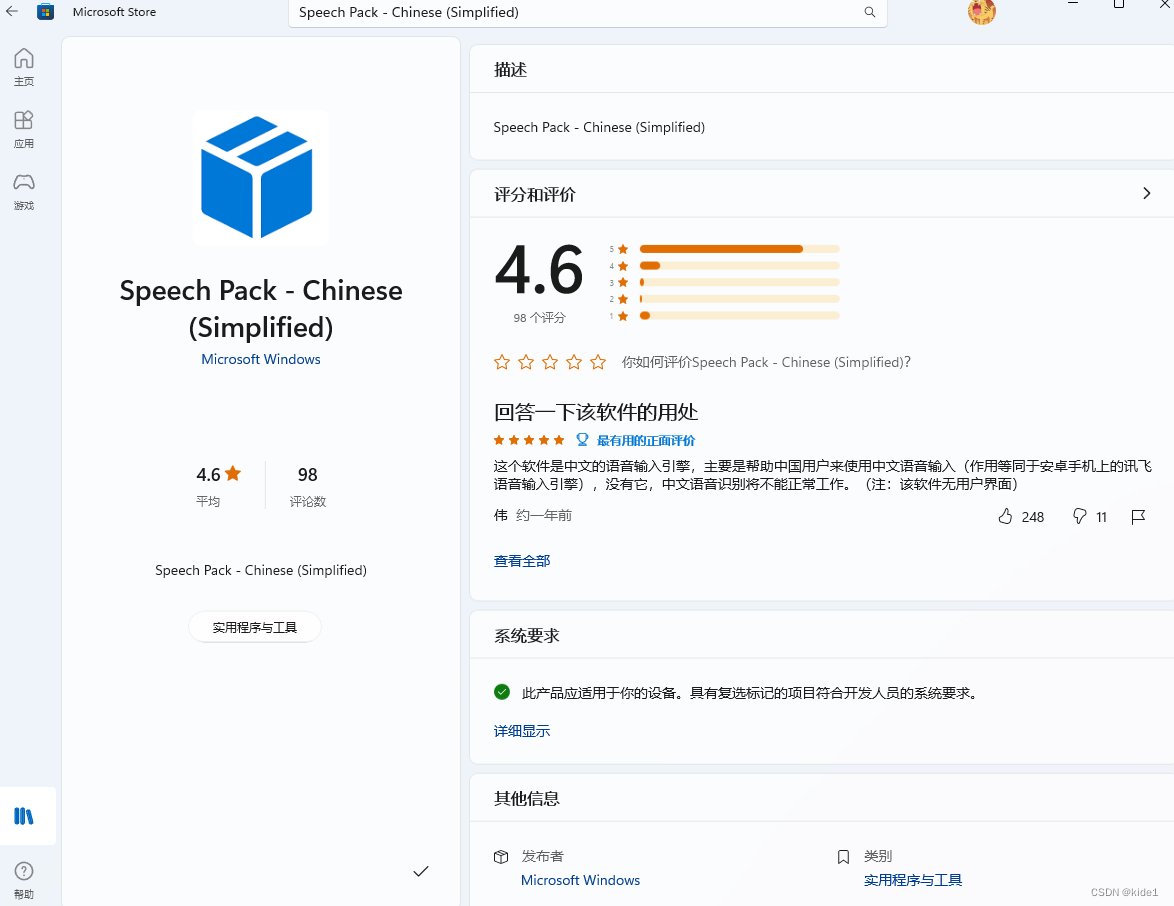Click the 系统要求 section header
Image resolution: width=1174 pixels, height=906 pixels.
tap(526, 636)
